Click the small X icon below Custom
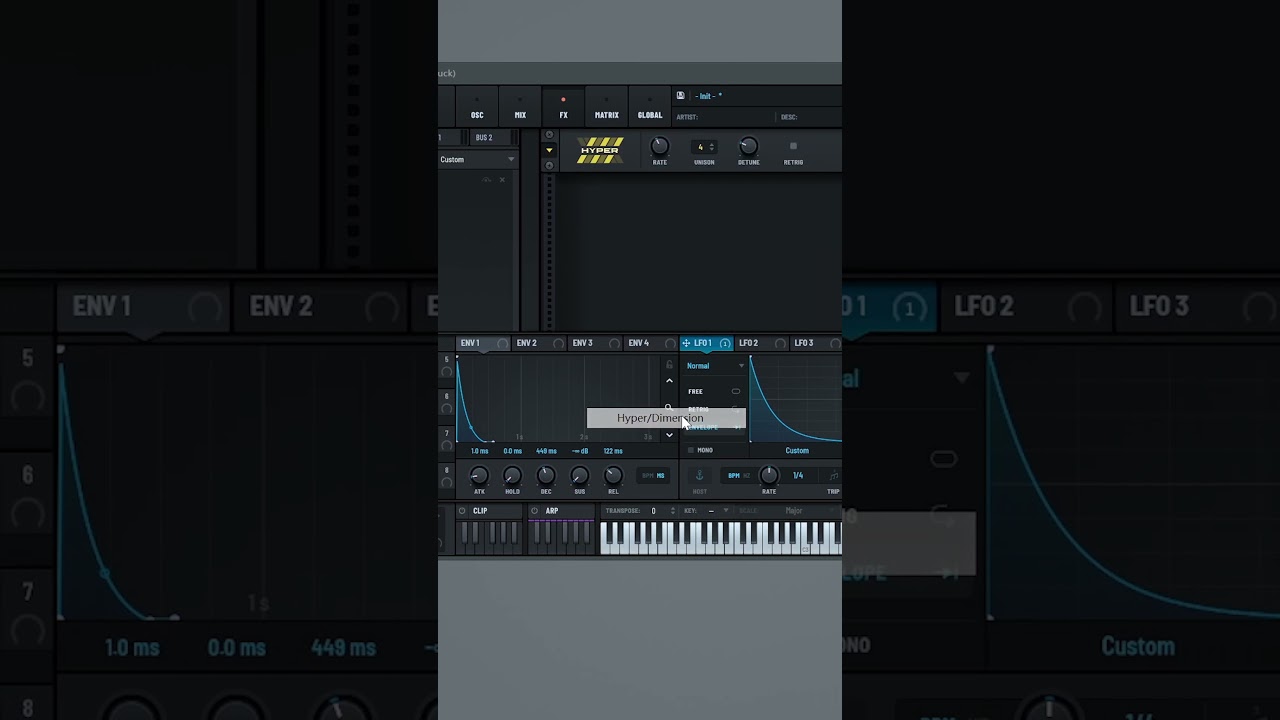 point(502,180)
